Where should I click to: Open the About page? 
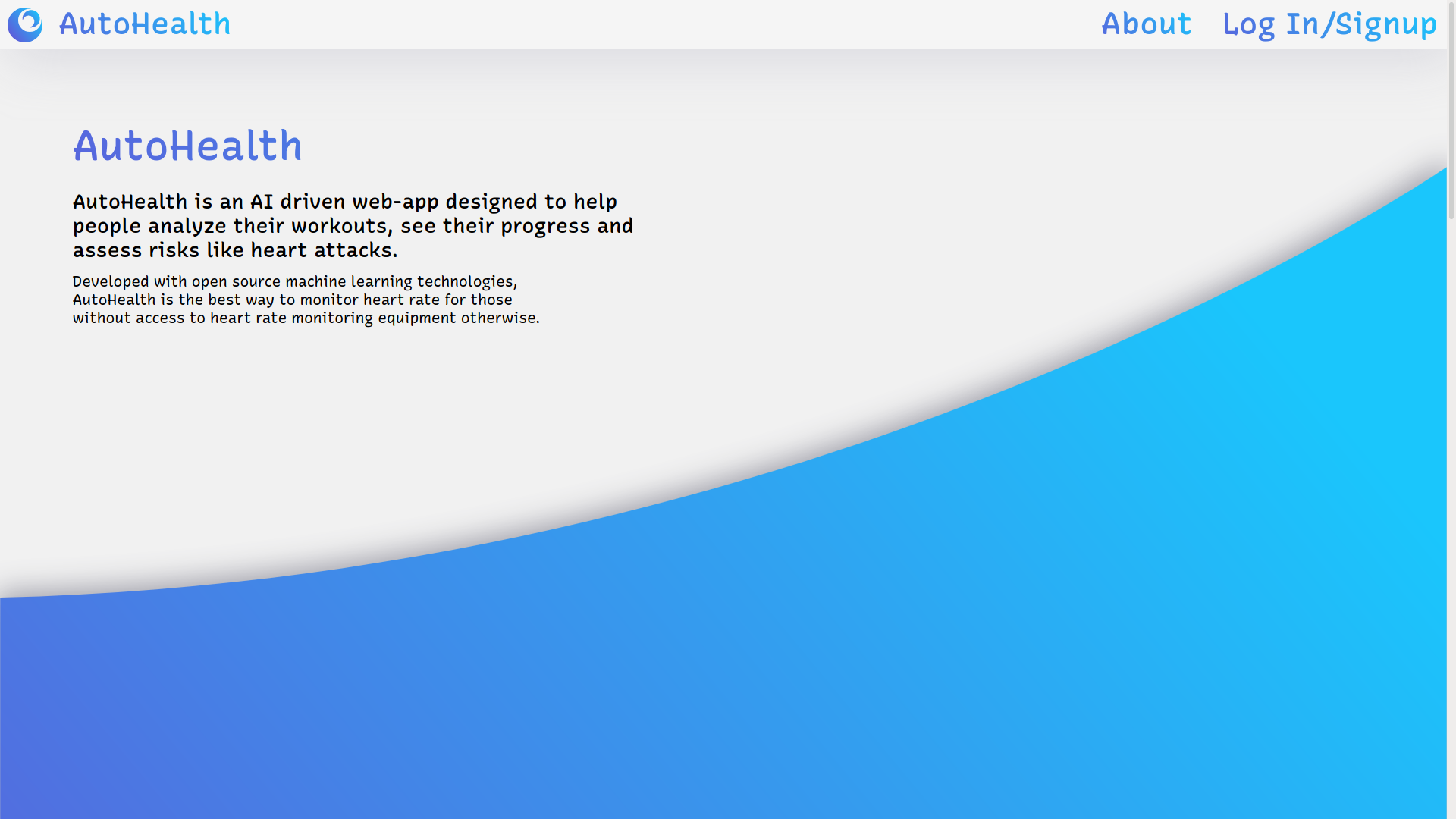coord(1146,25)
